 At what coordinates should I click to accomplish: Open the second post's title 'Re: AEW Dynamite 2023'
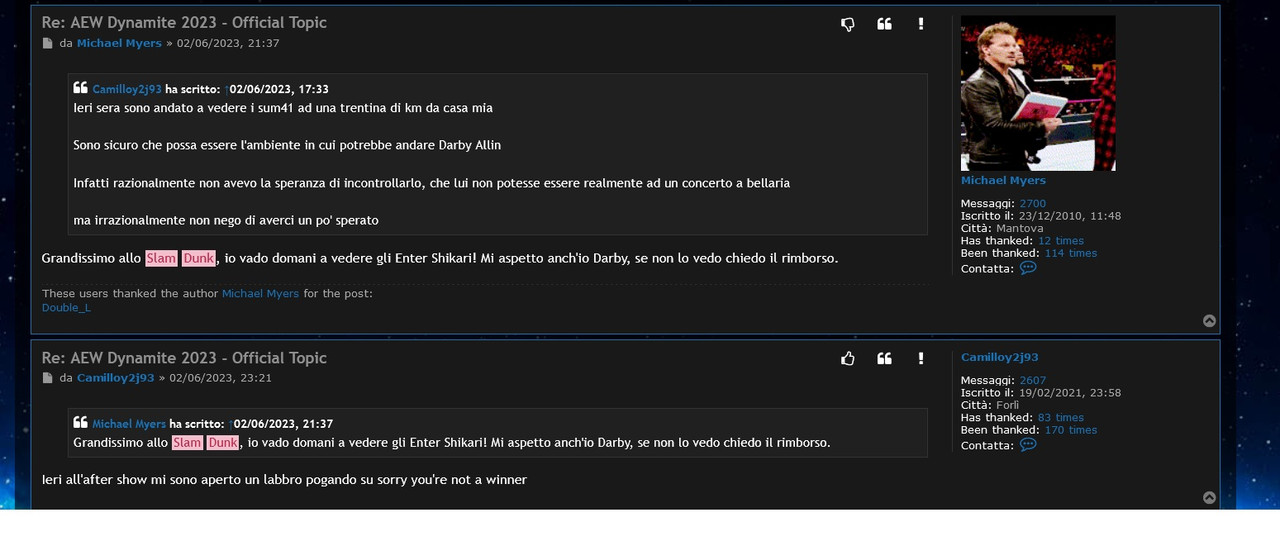point(184,357)
